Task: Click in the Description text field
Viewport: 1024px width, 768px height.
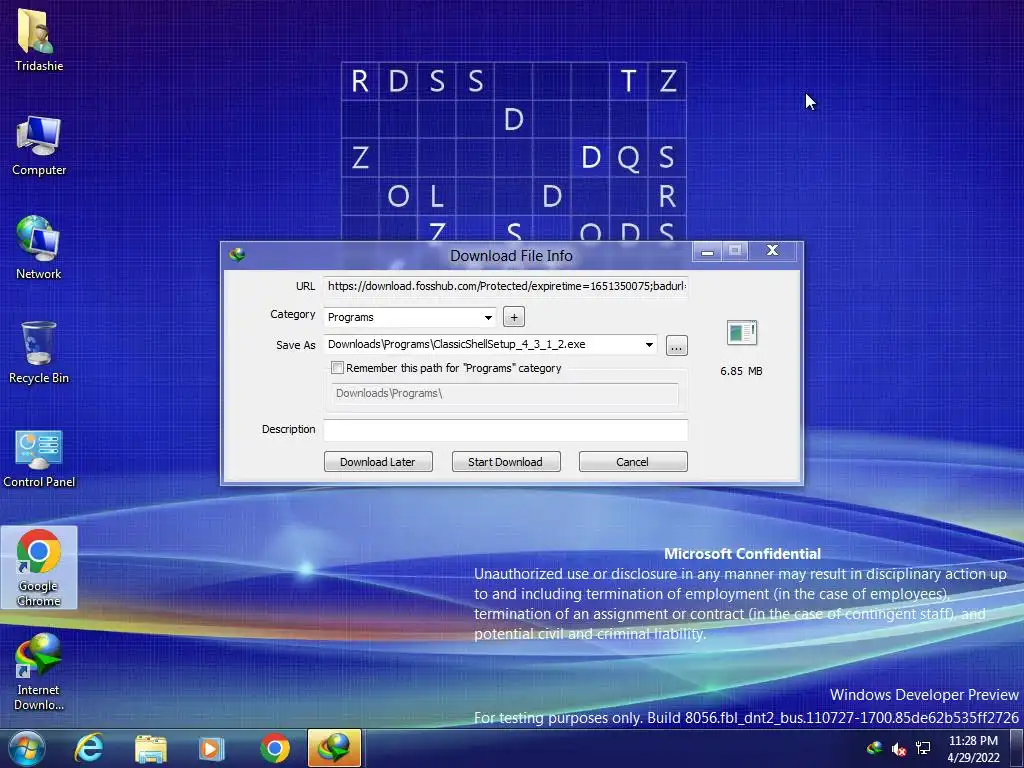Action: [x=505, y=430]
